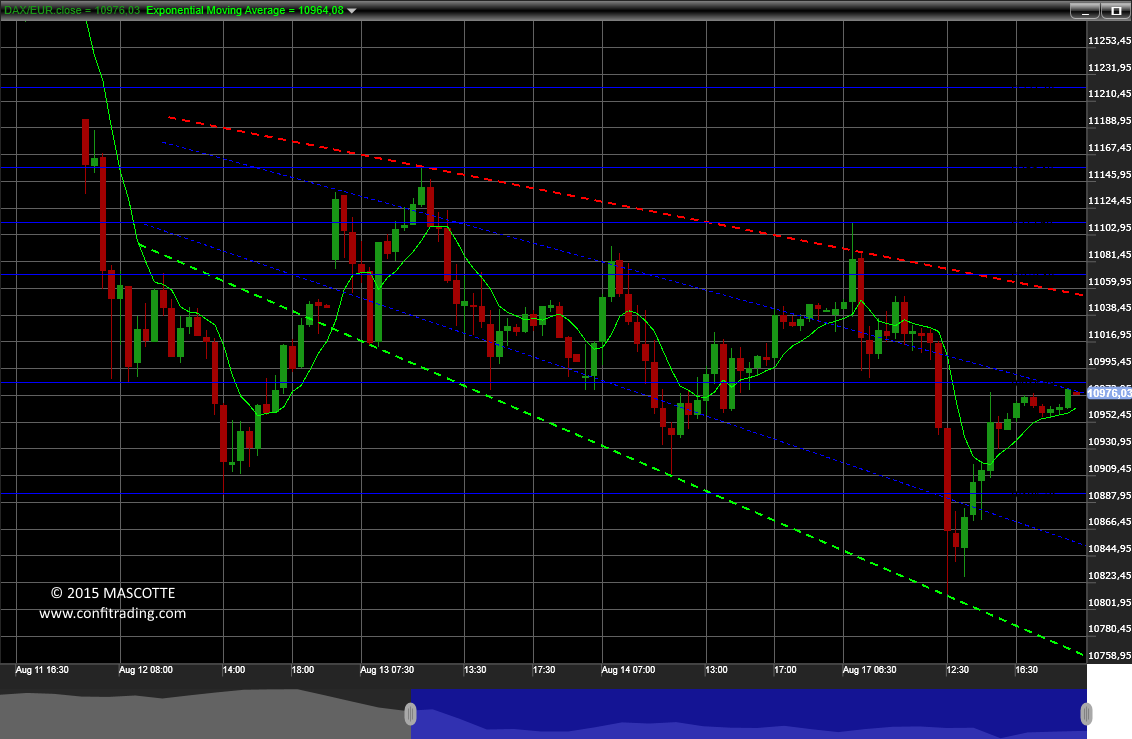Click the 11016,95 price axis label
The width and height of the screenshot is (1132, 739).
click(x=1110, y=335)
